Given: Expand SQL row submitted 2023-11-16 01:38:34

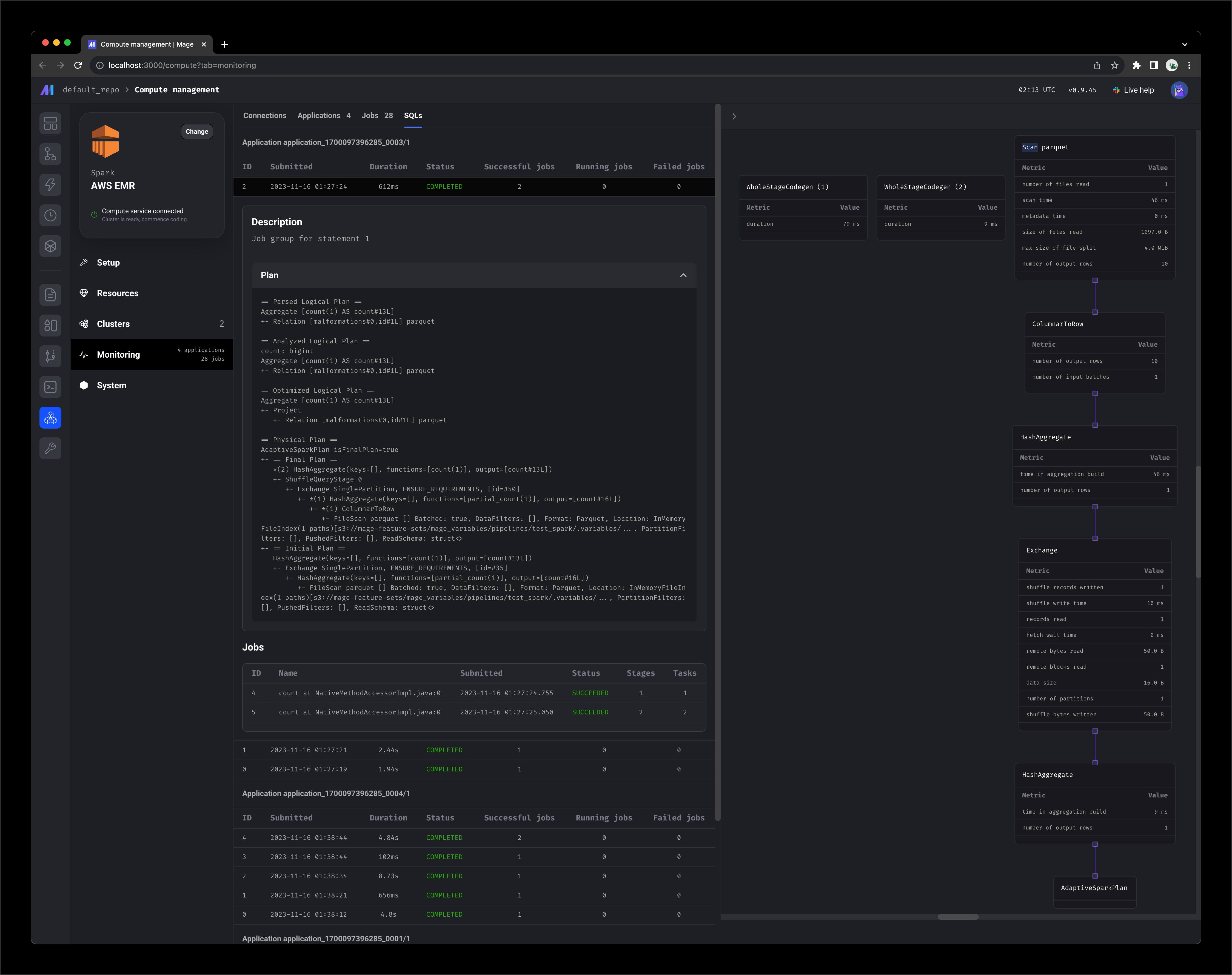Looking at the screenshot, I should 474,876.
